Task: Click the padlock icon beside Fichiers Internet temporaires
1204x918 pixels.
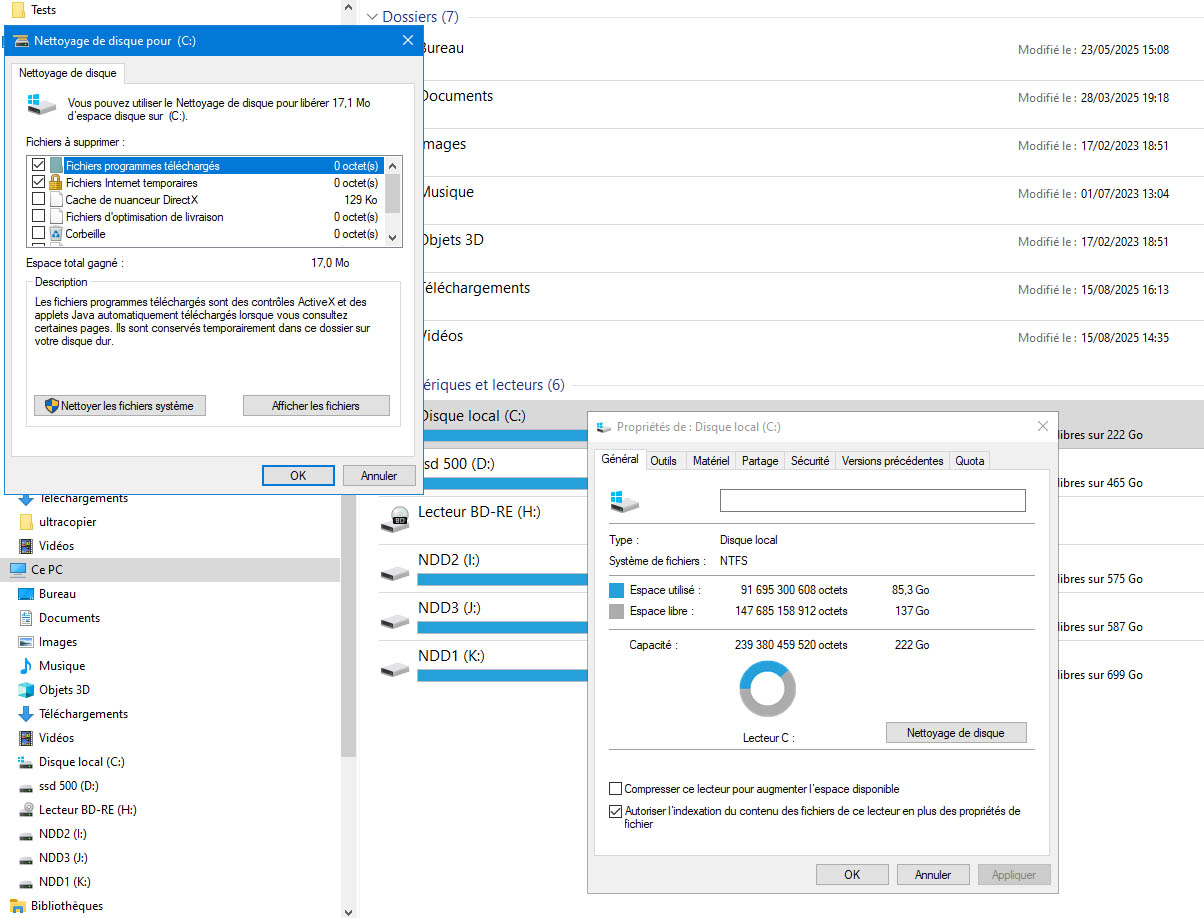Action: point(56,183)
